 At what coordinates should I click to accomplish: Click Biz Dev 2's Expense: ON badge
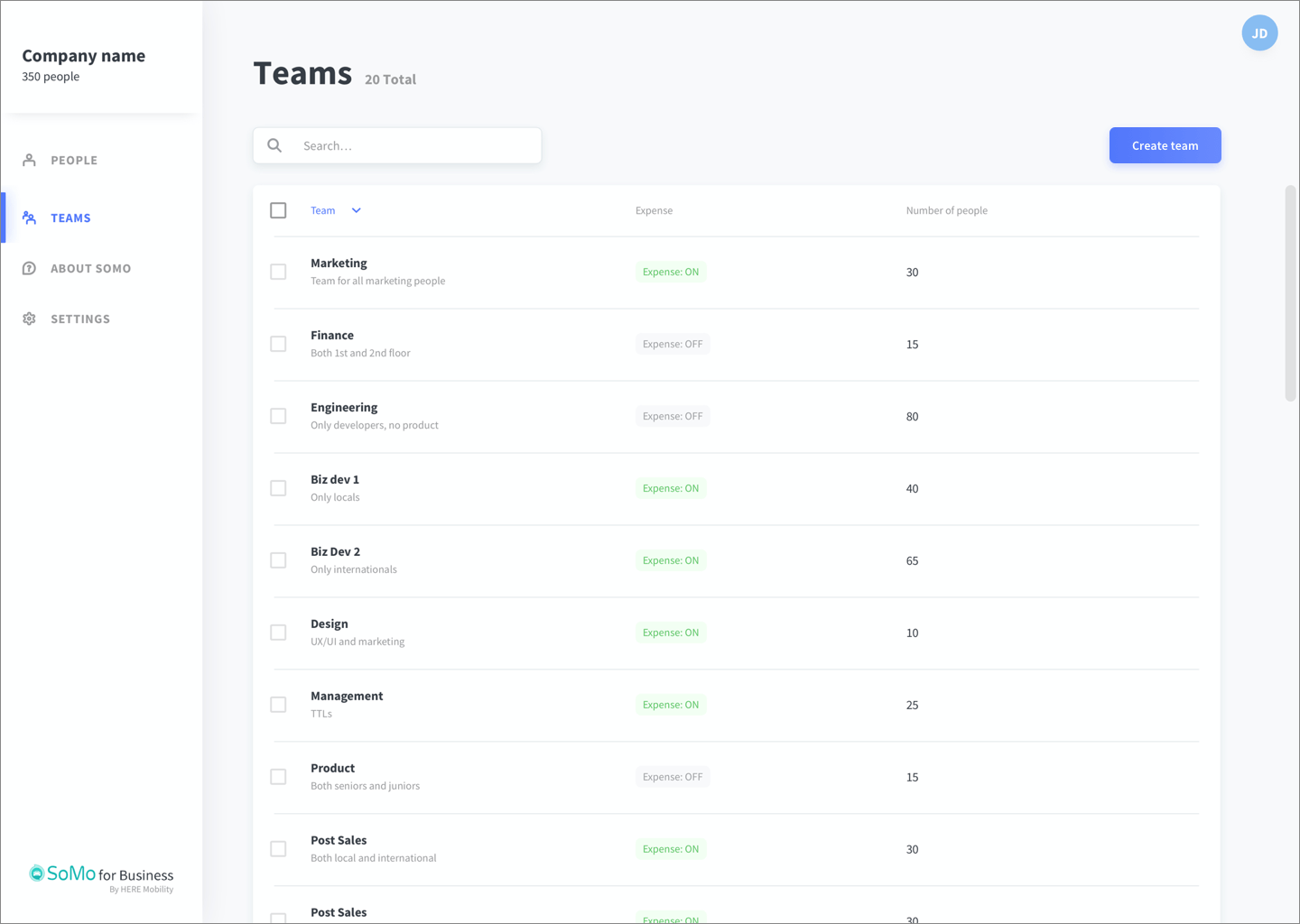pos(671,560)
